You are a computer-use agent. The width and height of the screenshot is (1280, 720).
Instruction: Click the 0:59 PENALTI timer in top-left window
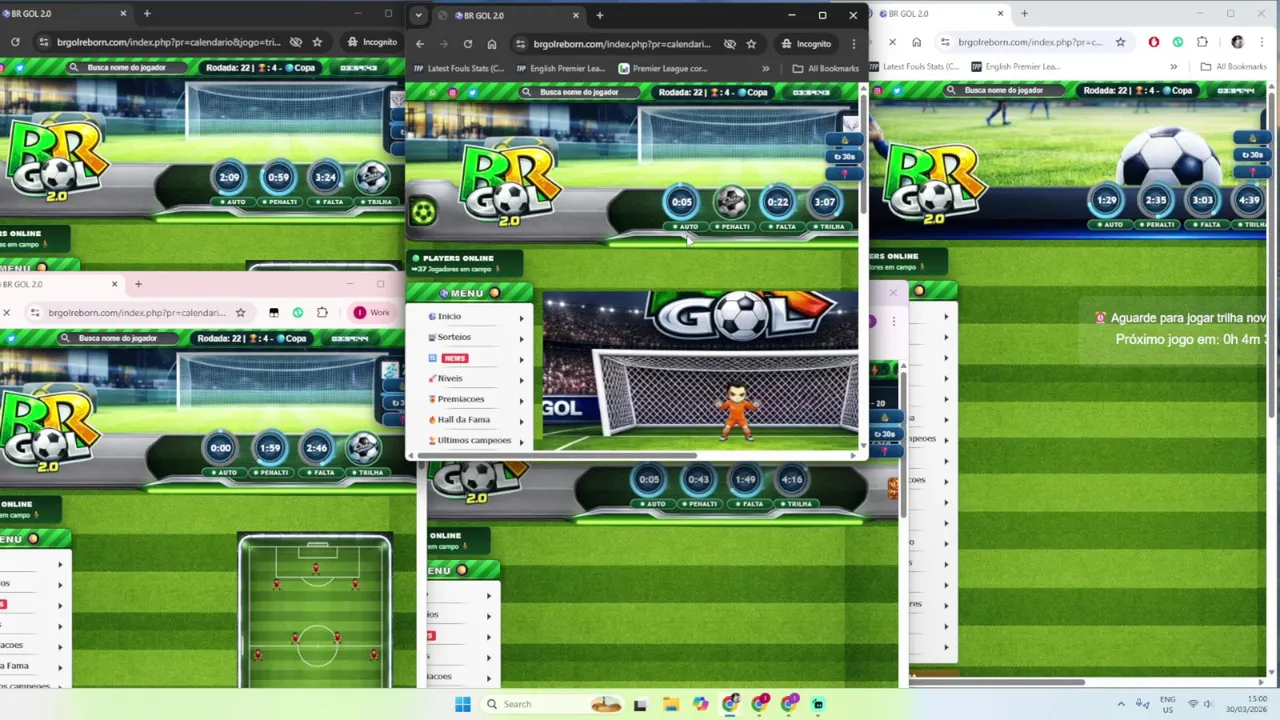pos(278,177)
